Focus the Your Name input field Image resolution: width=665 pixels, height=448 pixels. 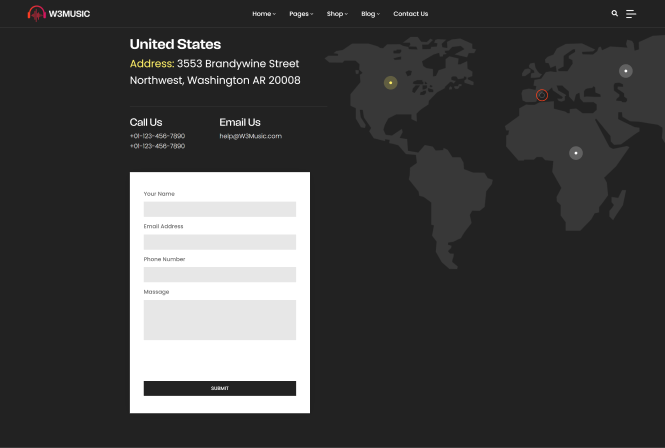219,209
